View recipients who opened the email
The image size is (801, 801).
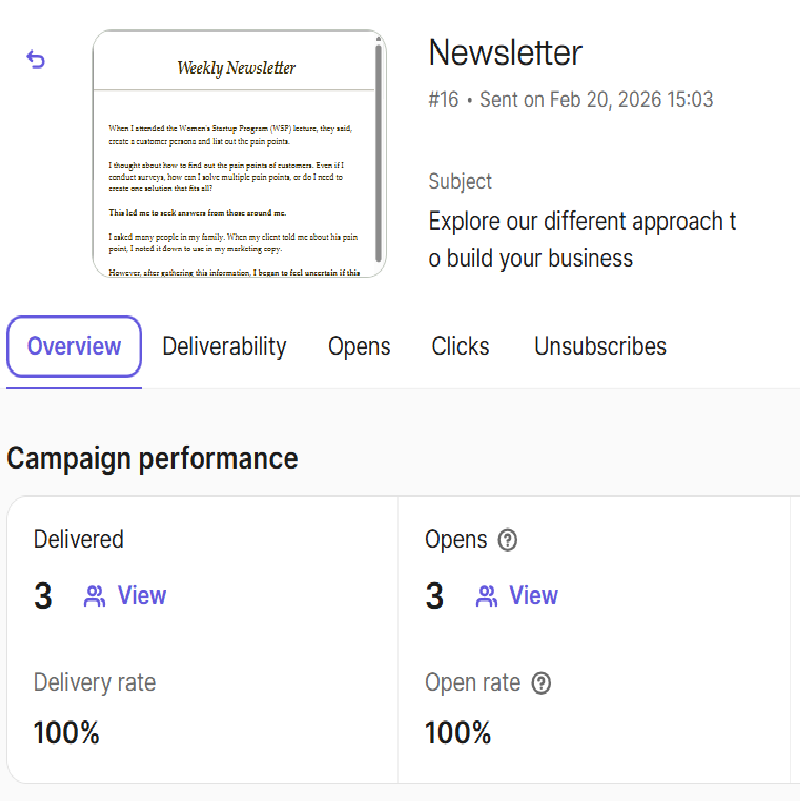pos(533,596)
